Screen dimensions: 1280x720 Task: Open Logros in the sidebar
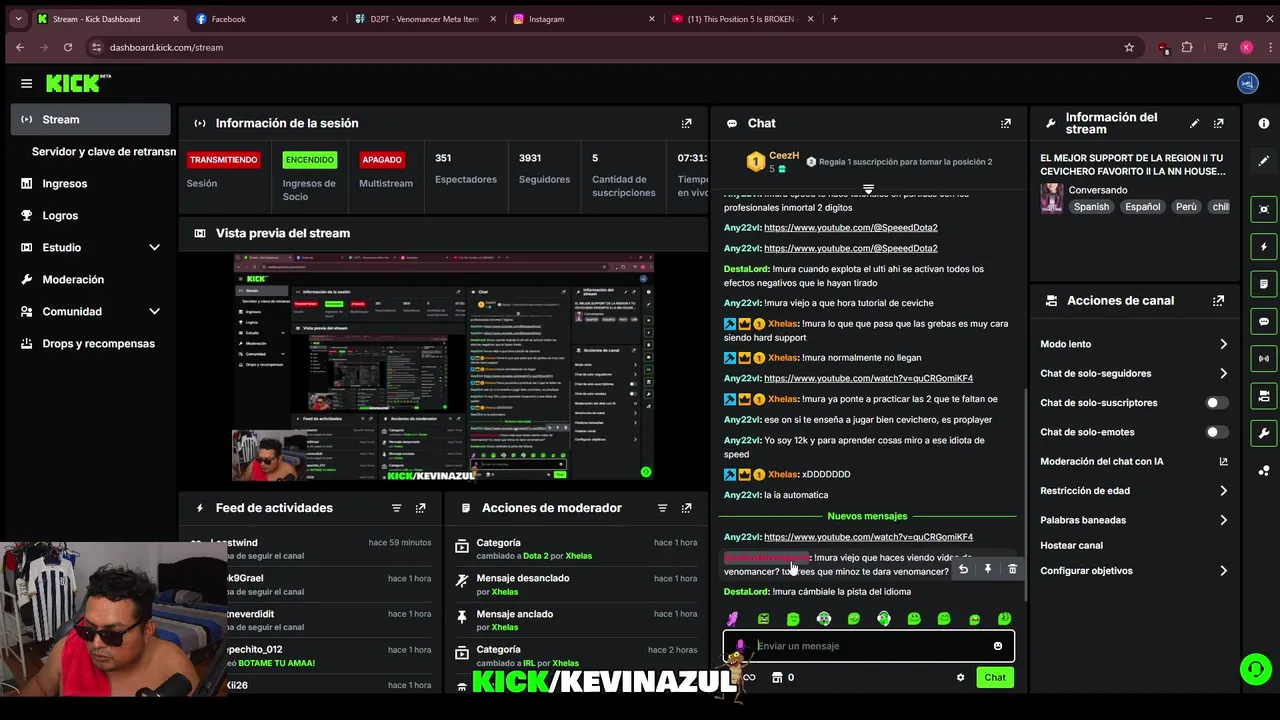[x=91, y=215]
